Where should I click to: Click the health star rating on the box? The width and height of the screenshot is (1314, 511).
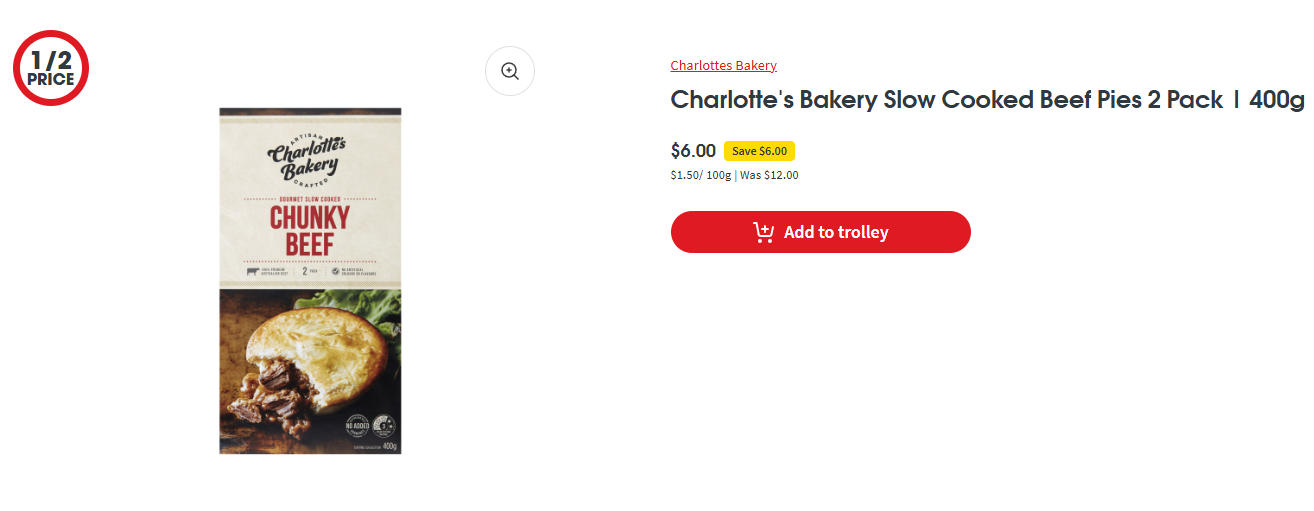pyautogui.click(x=383, y=424)
